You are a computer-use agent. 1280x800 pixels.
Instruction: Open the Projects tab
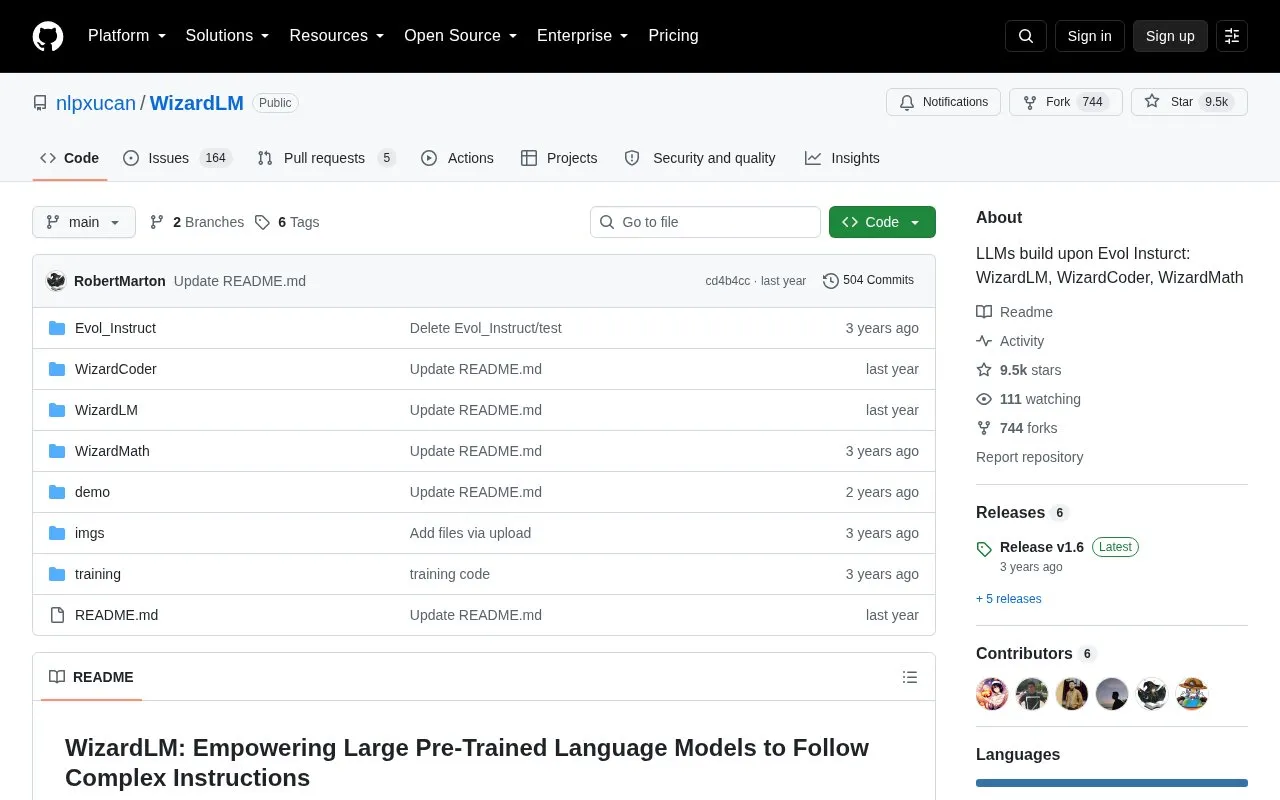(x=559, y=158)
